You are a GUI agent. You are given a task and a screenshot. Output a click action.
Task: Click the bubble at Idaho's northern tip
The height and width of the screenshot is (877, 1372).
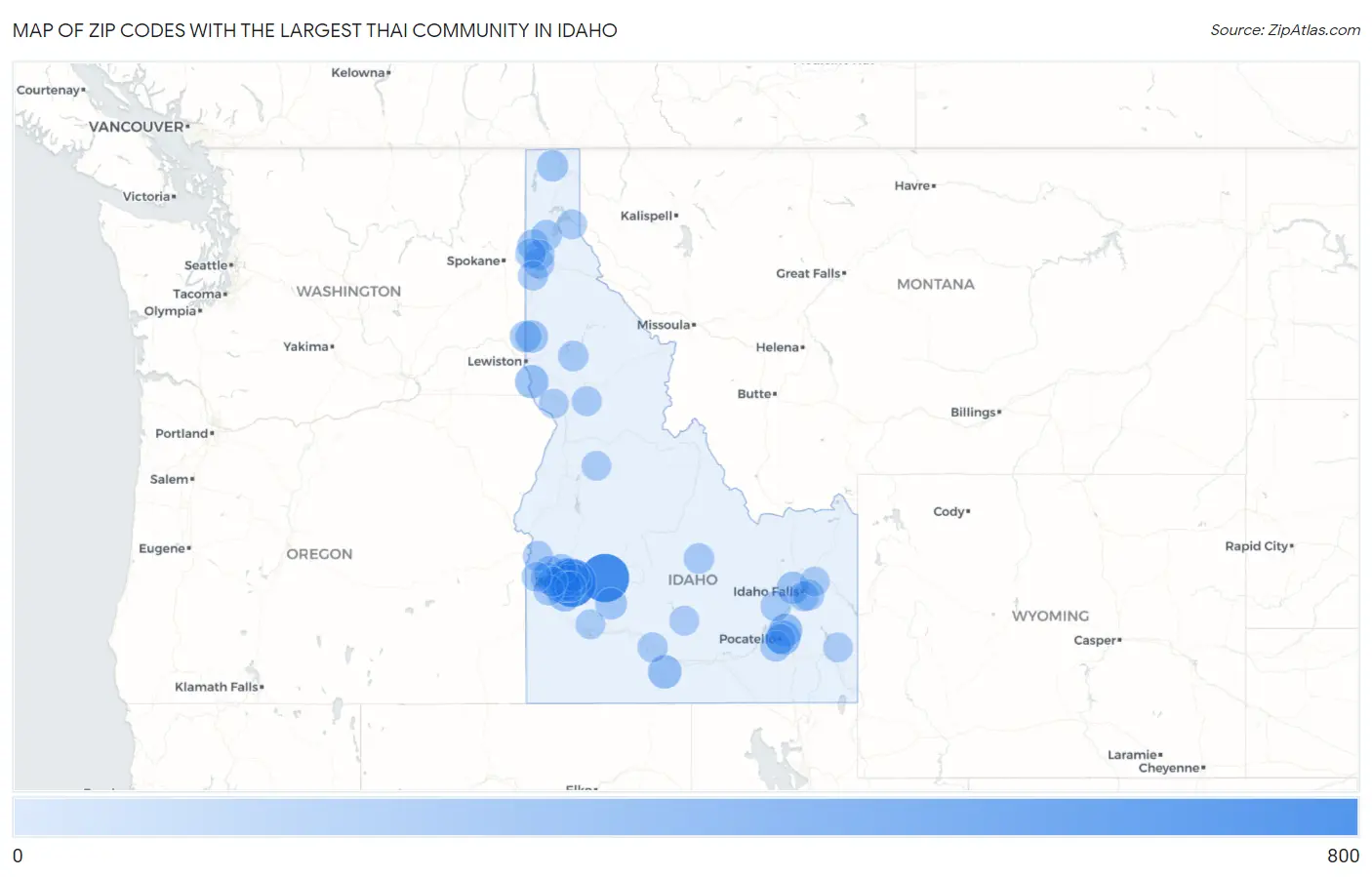click(x=552, y=166)
